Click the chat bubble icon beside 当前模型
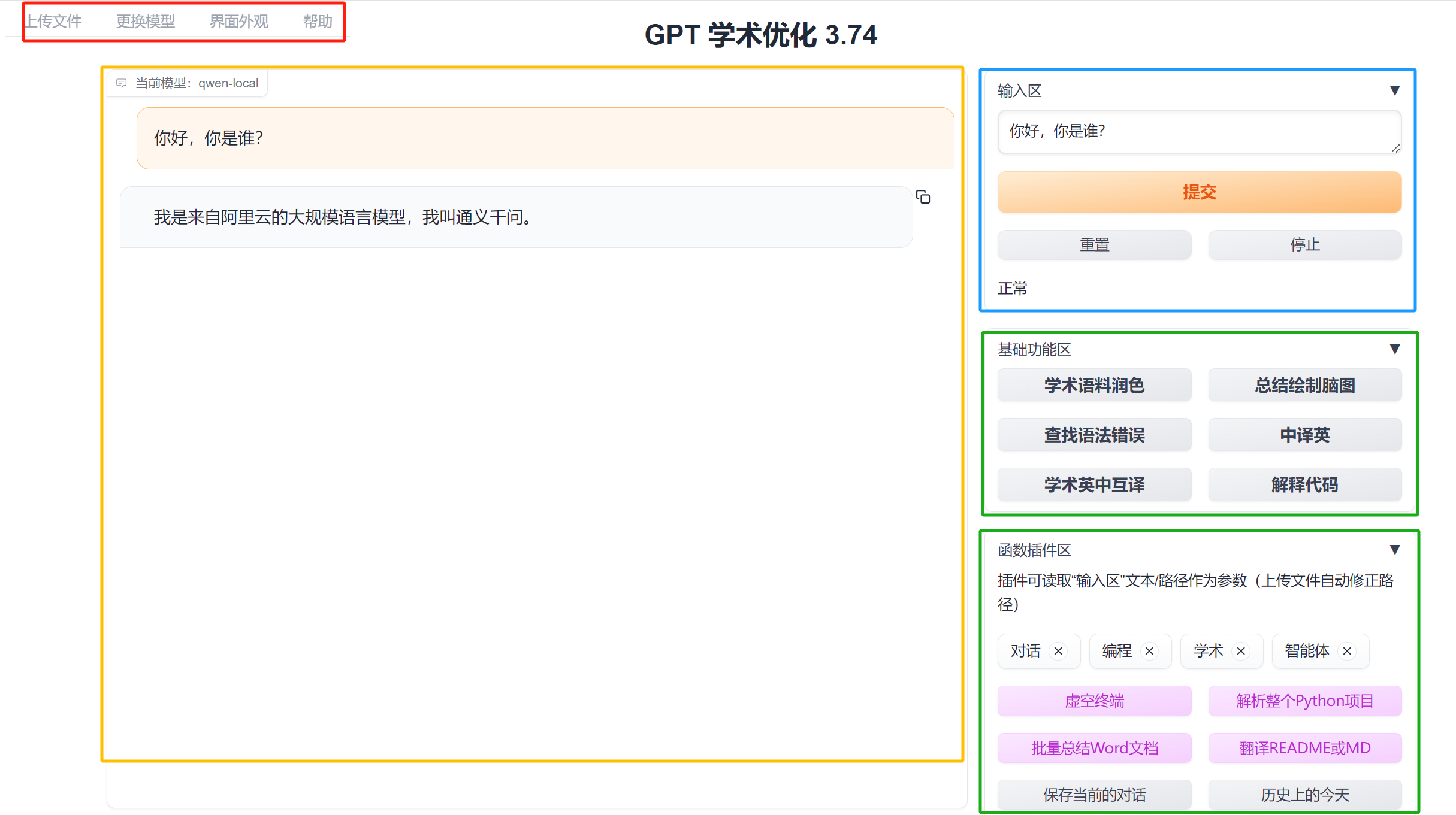The width and height of the screenshot is (1456, 815). [x=121, y=83]
